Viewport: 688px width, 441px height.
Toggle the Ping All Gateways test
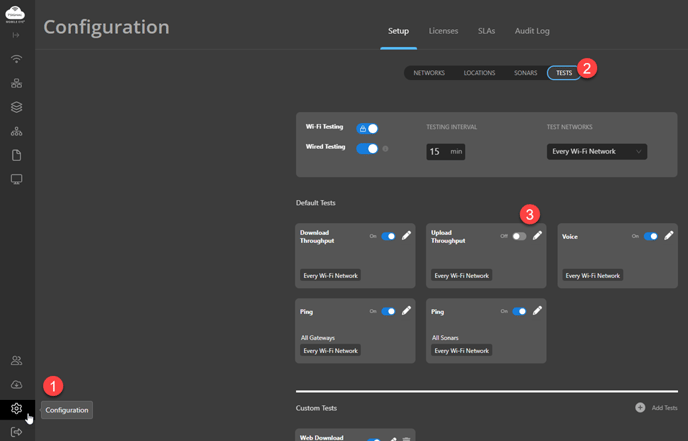click(388, 311)
